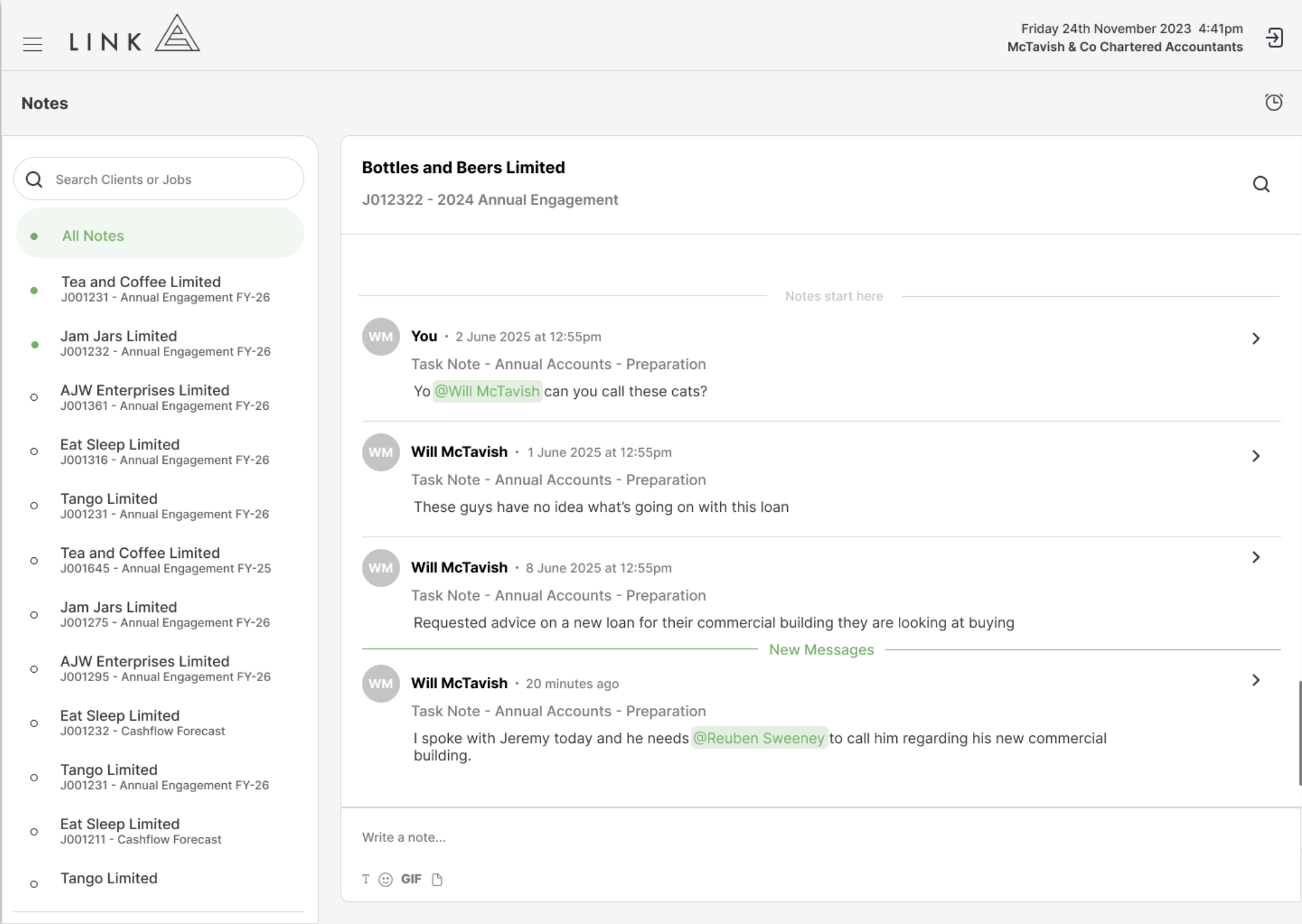Click the @Reuben Sweeney mention
Viewport: 1302px width, 924px height.
tap(759, 738)
